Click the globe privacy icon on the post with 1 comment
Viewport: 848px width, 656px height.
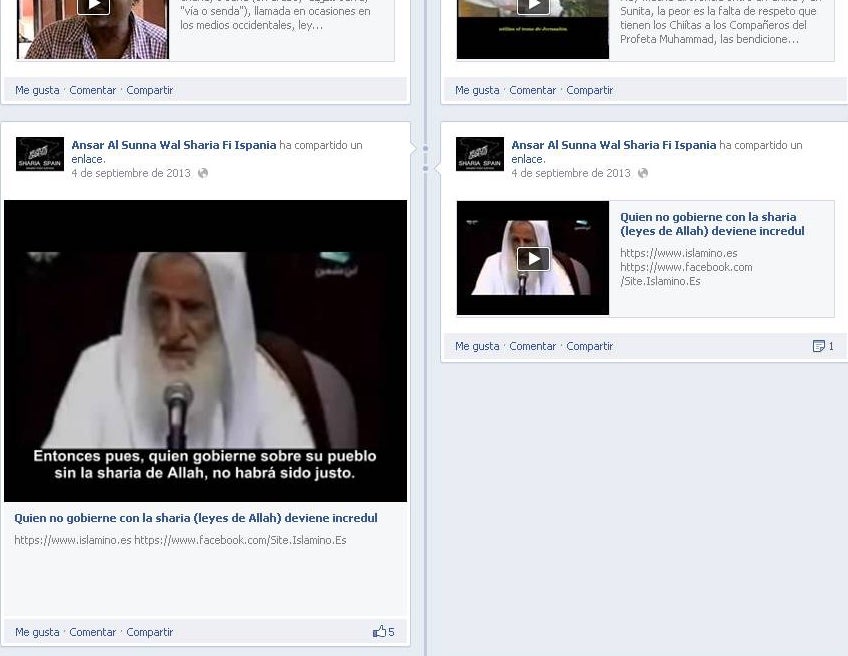pyautogui.click(x=643, y=174)
